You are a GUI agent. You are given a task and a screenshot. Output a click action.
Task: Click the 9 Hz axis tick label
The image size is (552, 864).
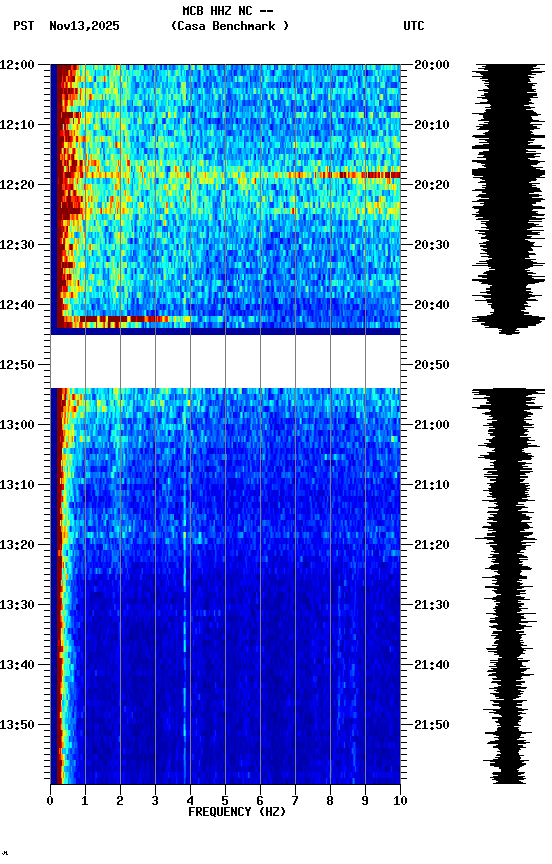(x=365, y=801)
